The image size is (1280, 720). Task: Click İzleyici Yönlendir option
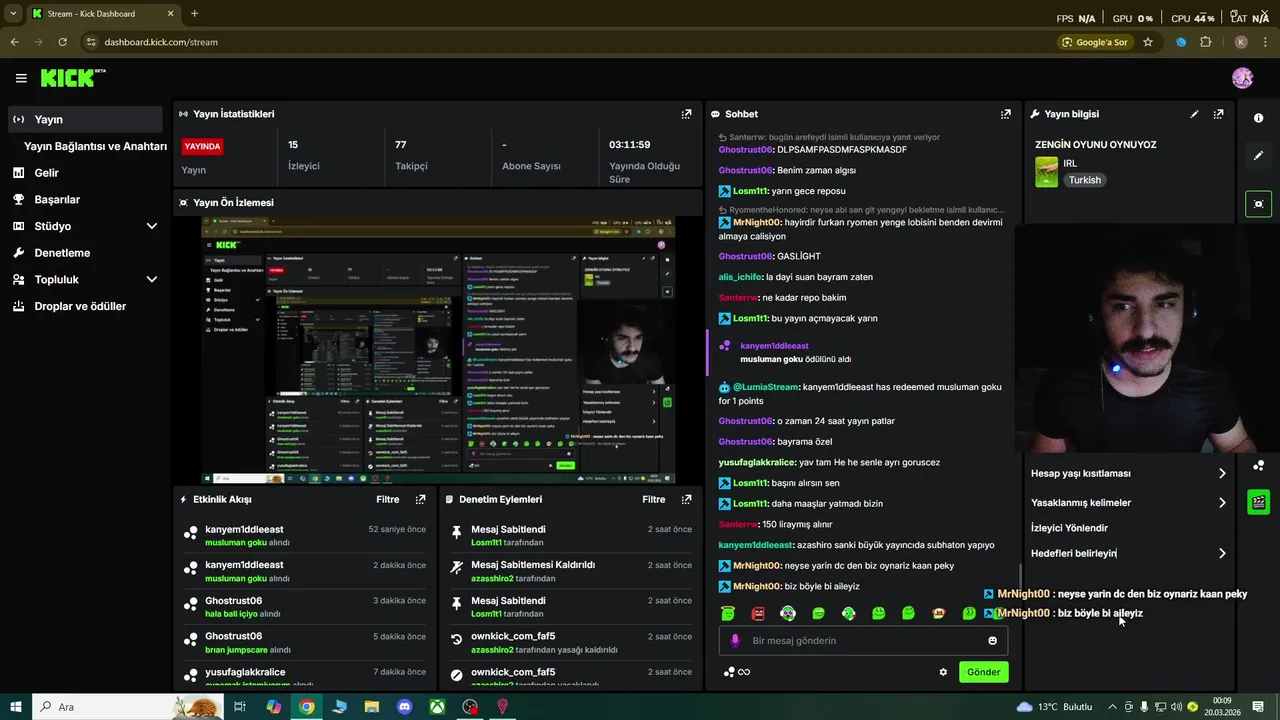pos(1070,528)
